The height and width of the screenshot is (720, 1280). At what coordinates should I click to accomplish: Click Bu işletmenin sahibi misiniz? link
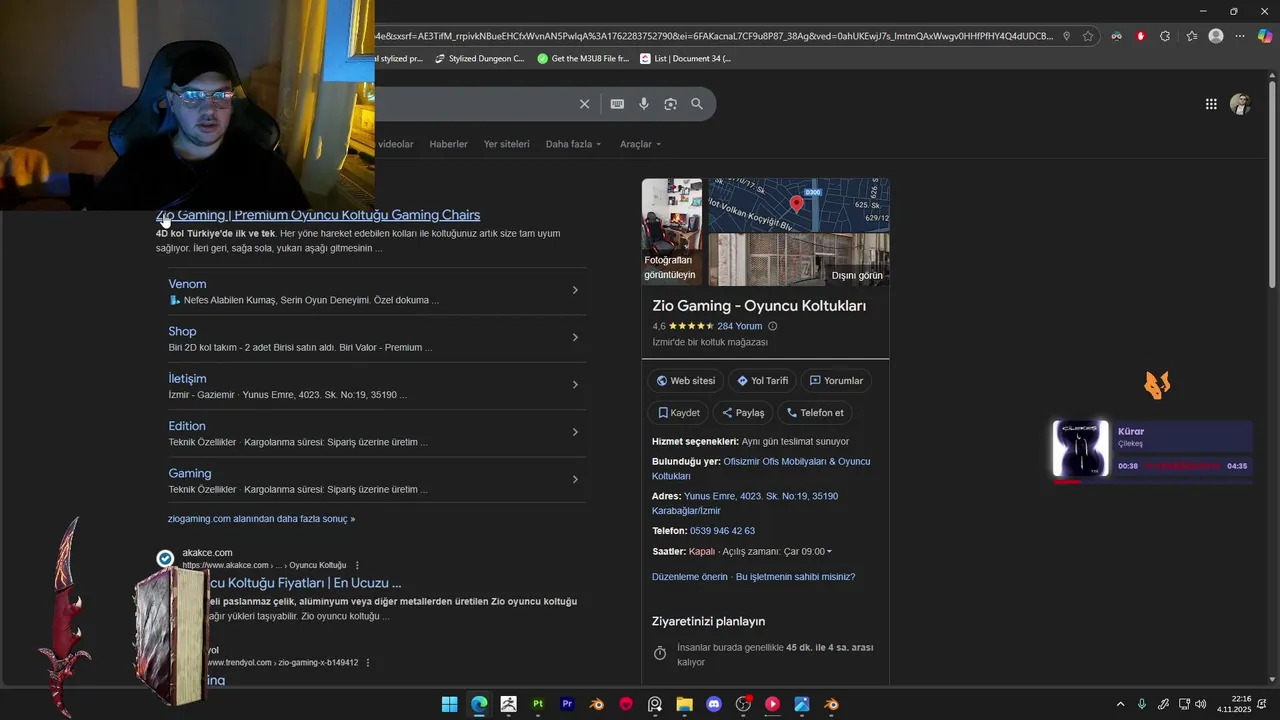(x=795, y=577)
